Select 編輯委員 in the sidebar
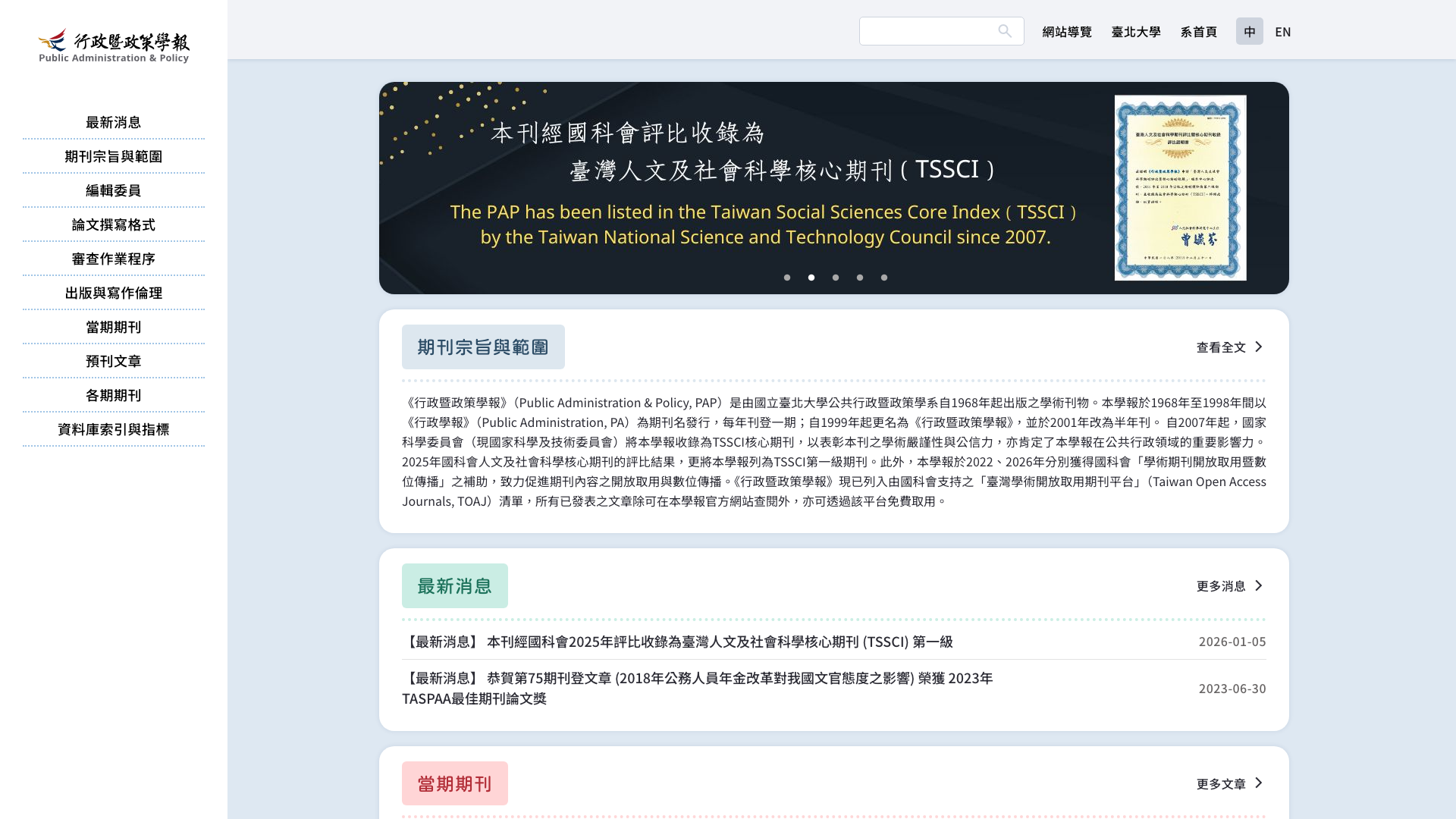Image resolution: width=1456 pixels, height=819 pixels. coord(113,190)
